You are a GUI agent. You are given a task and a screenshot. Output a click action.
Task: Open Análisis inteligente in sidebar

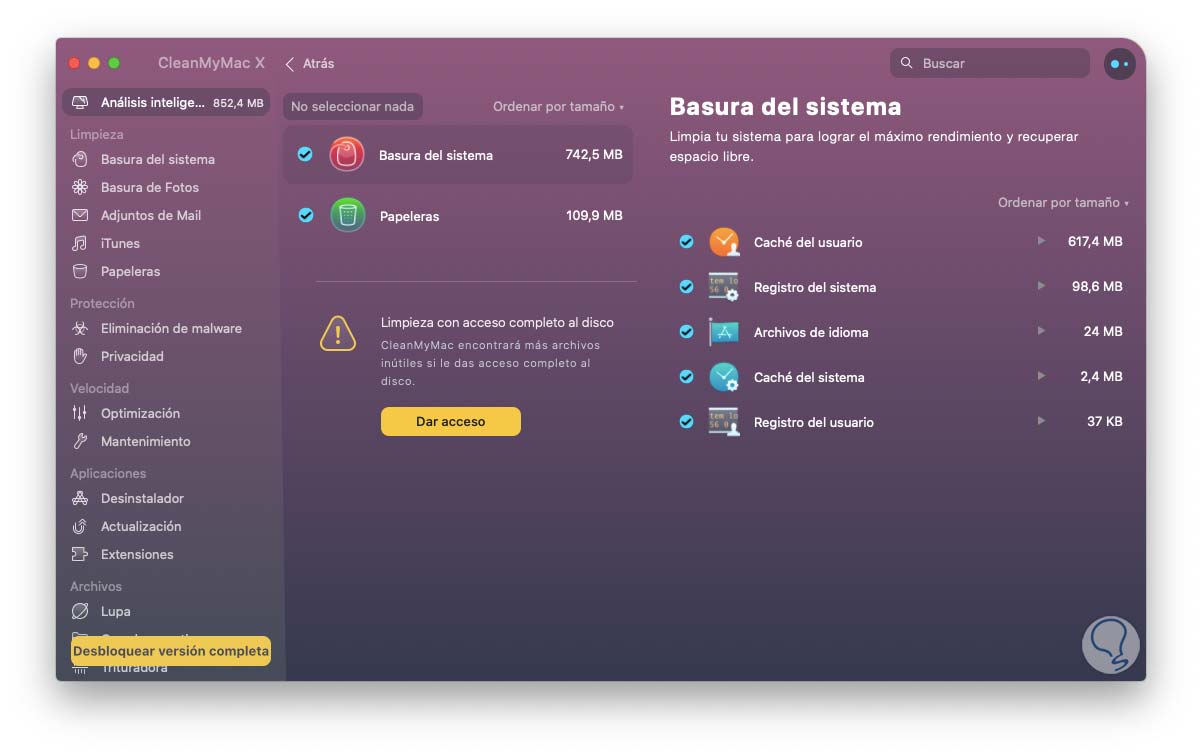166,102
